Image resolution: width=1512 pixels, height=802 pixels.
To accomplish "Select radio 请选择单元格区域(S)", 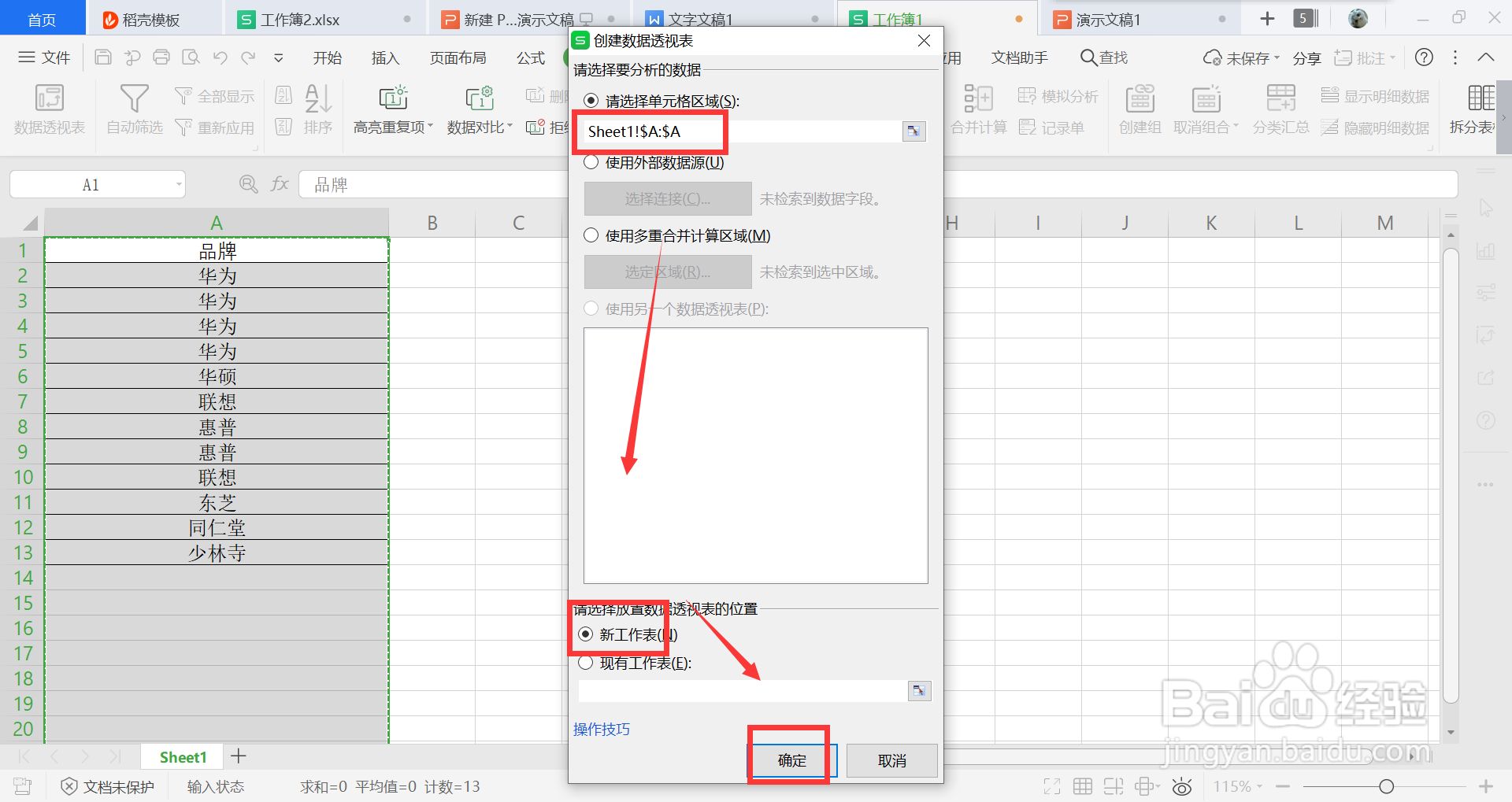I will click(591, 101).
